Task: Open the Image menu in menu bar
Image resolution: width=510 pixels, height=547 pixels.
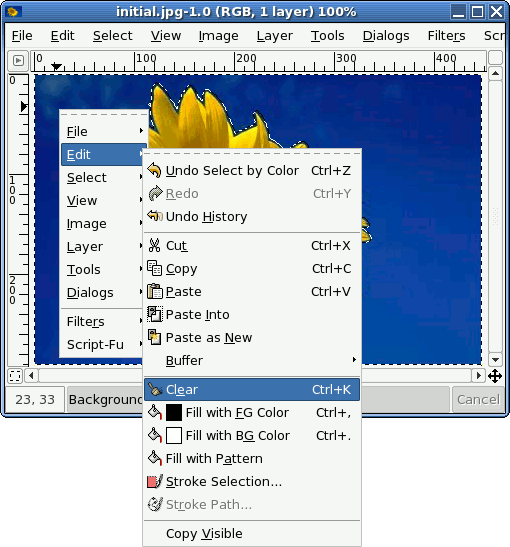Action: 218,36
